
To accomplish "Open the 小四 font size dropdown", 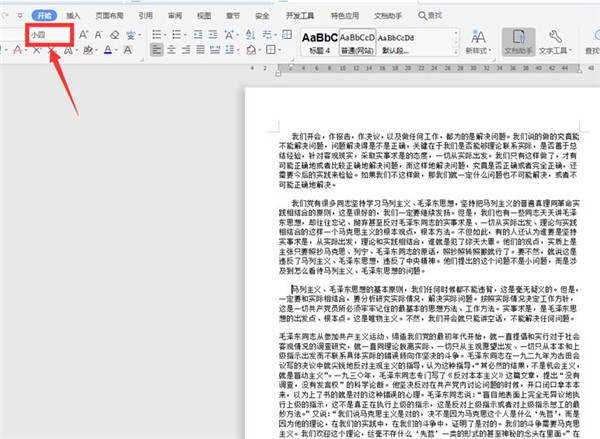I will [68, 34].
